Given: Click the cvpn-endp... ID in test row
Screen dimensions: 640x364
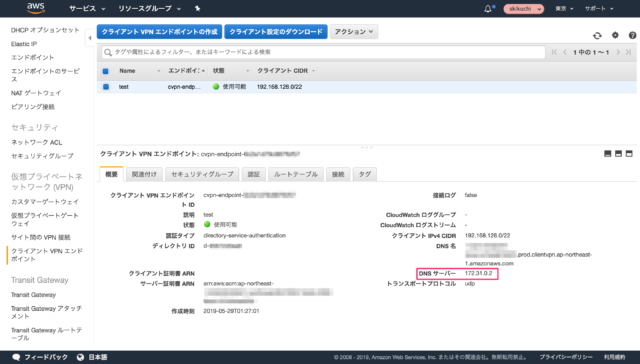Looking at the screenshot, I should (x=184, y=87).
